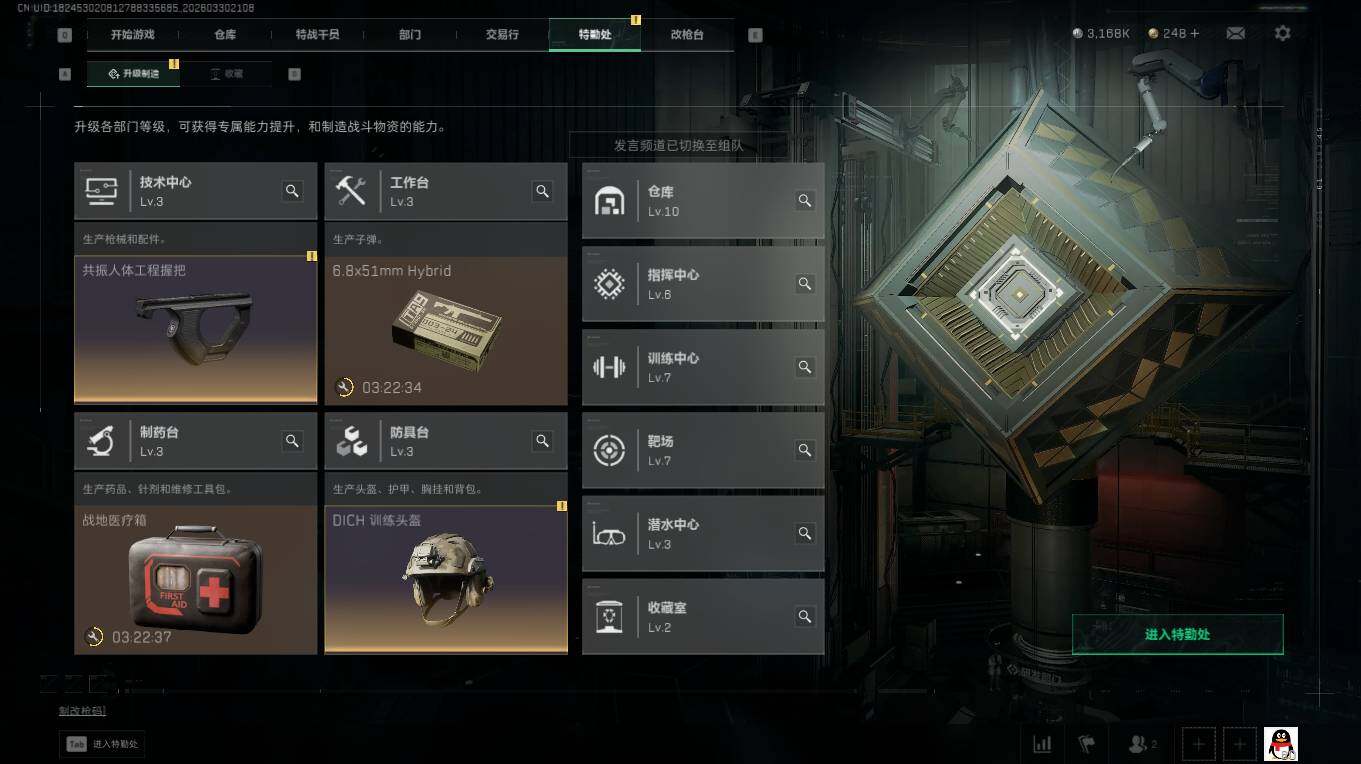This screenshot has width=1361, height=764.
Task: Select the 改枪台 tab
Action: pos(687,34)
